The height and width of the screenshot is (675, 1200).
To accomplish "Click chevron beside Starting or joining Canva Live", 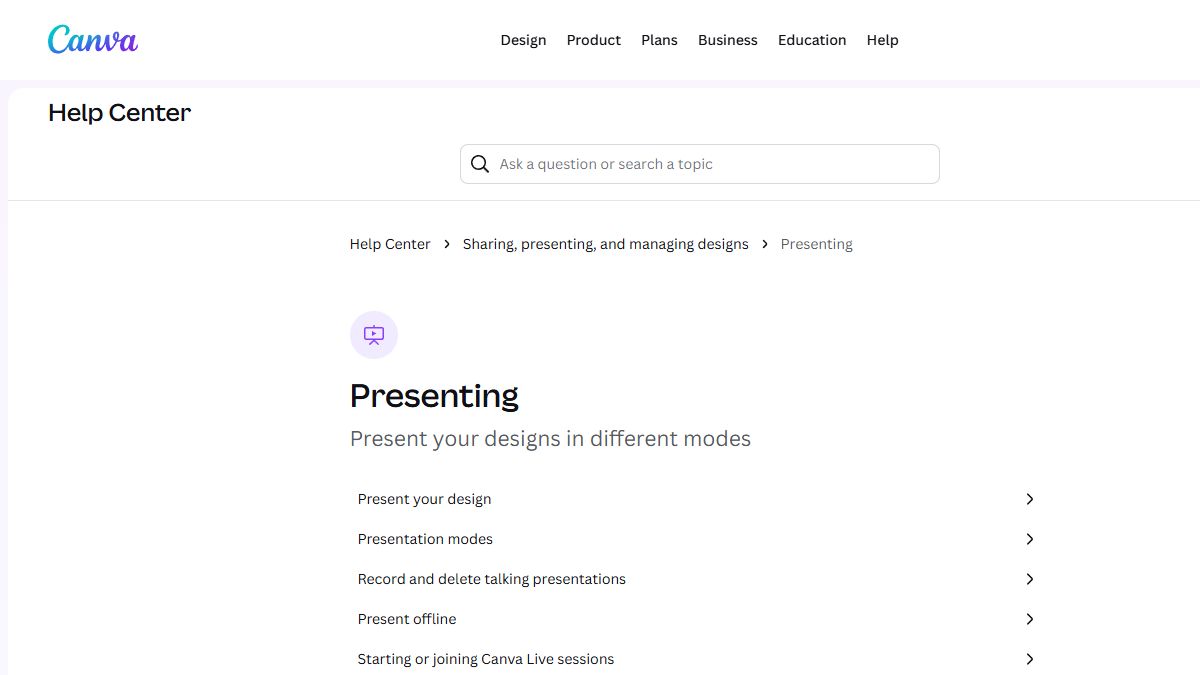I will point(1030,659).
